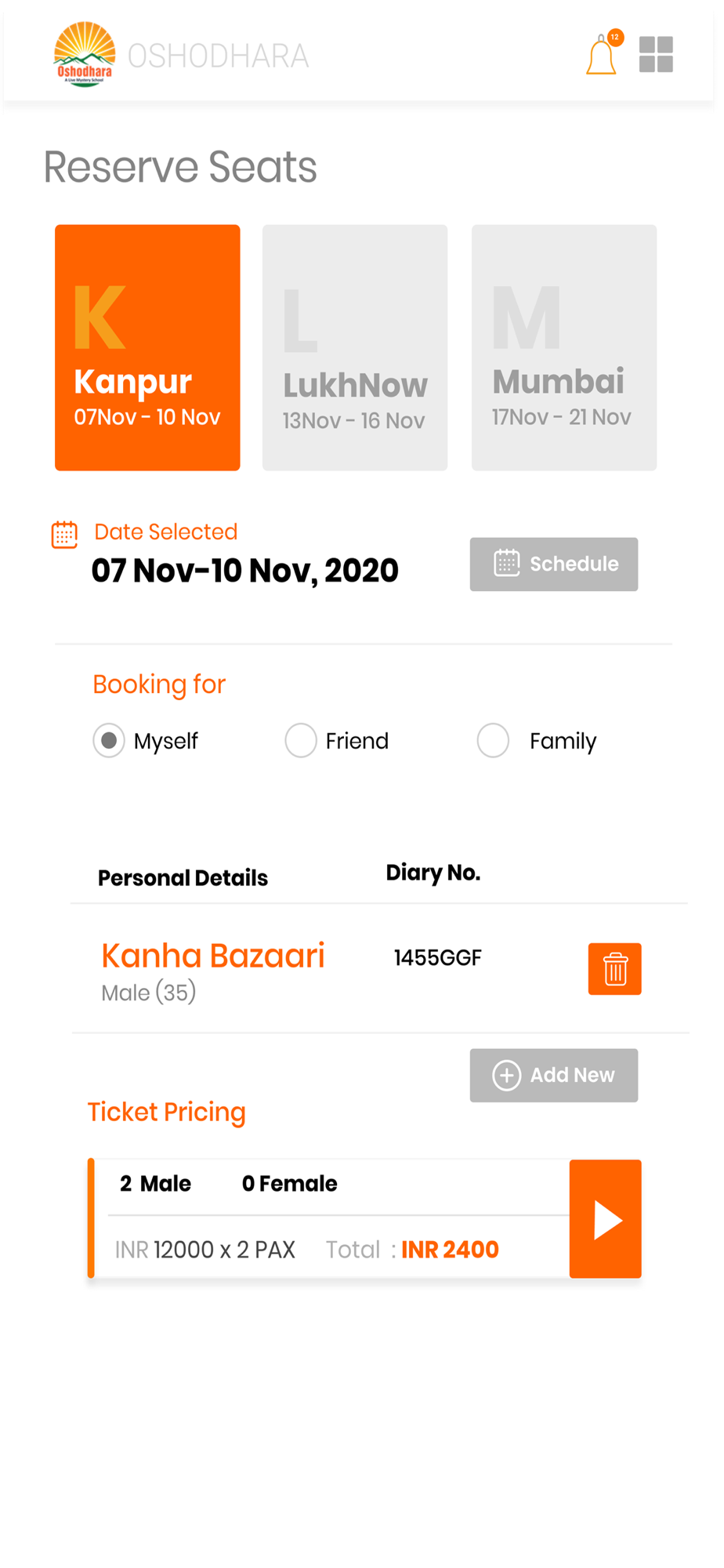Switch to the LukhNow city card
This screenshot has height=1568, width=724.
click(x=355, y=347)
